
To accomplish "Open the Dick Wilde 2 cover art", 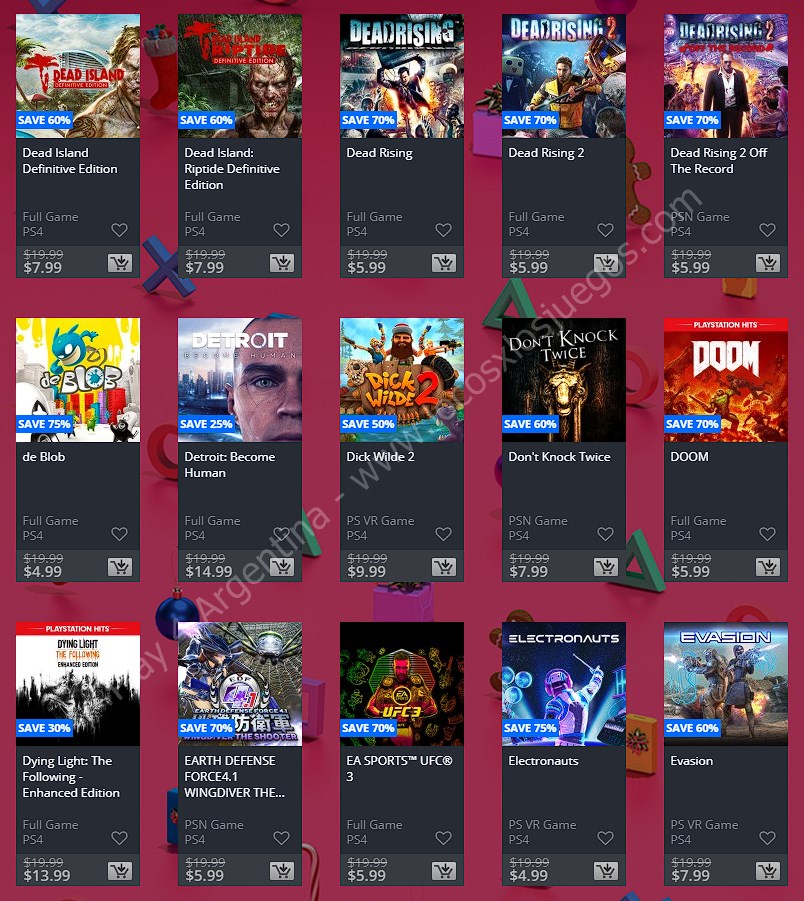I will click(x=402, y=380).
